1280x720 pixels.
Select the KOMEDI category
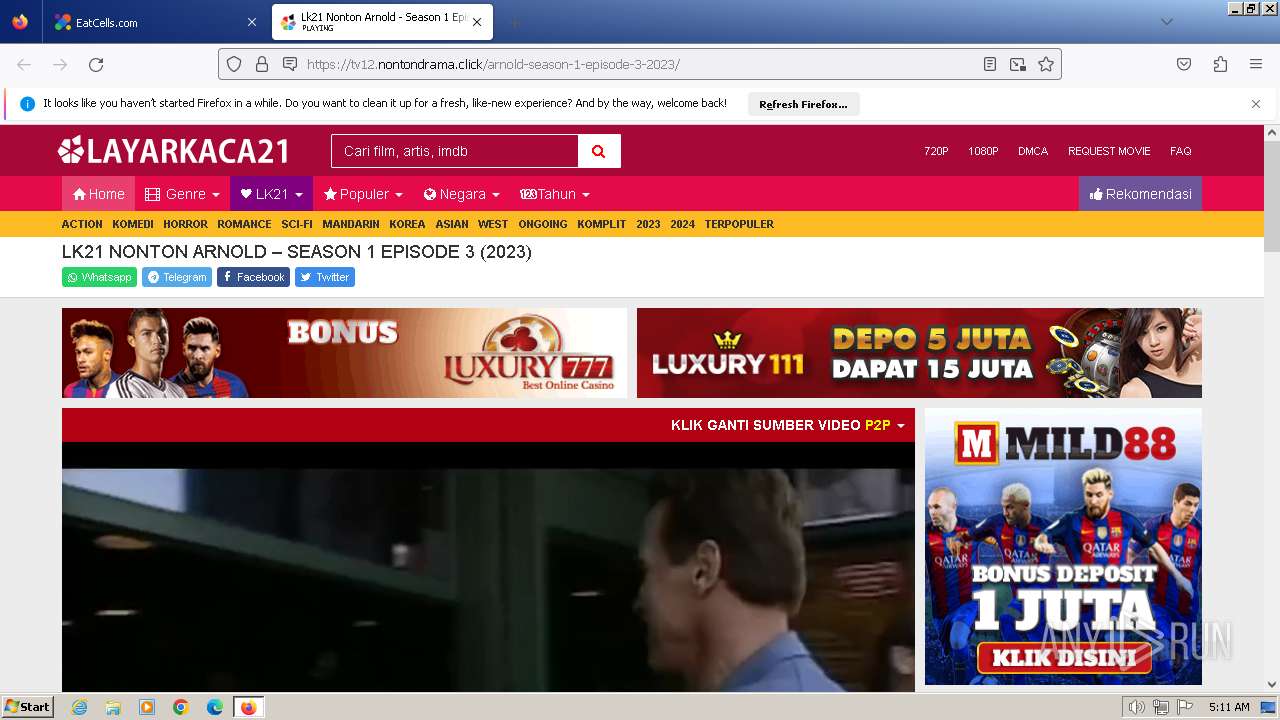pyautogui.click(x=133, y=224)
